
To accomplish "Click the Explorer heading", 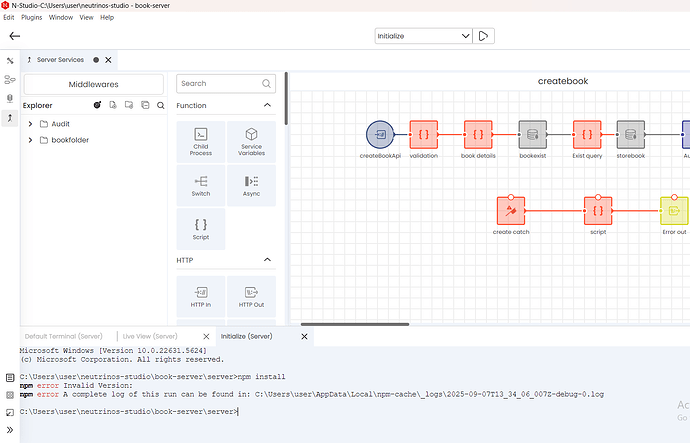I will (37, 106).
